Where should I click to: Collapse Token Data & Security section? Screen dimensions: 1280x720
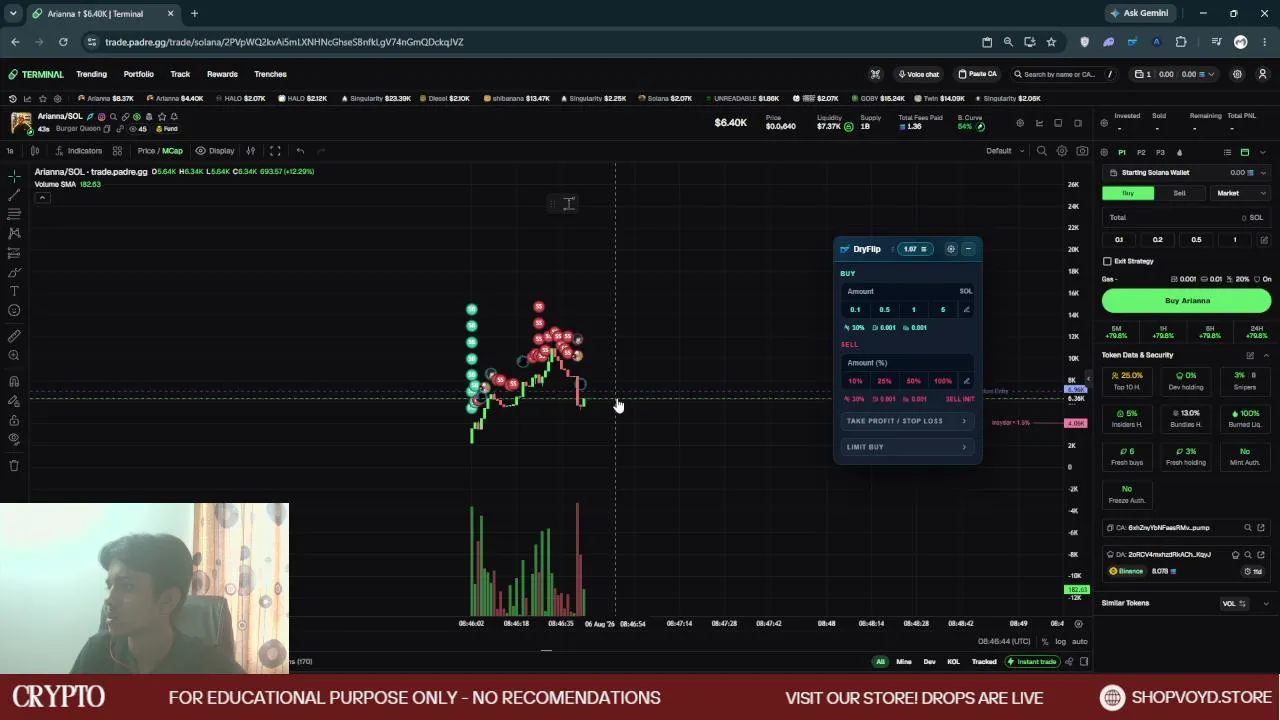(x=1265, y=355)
